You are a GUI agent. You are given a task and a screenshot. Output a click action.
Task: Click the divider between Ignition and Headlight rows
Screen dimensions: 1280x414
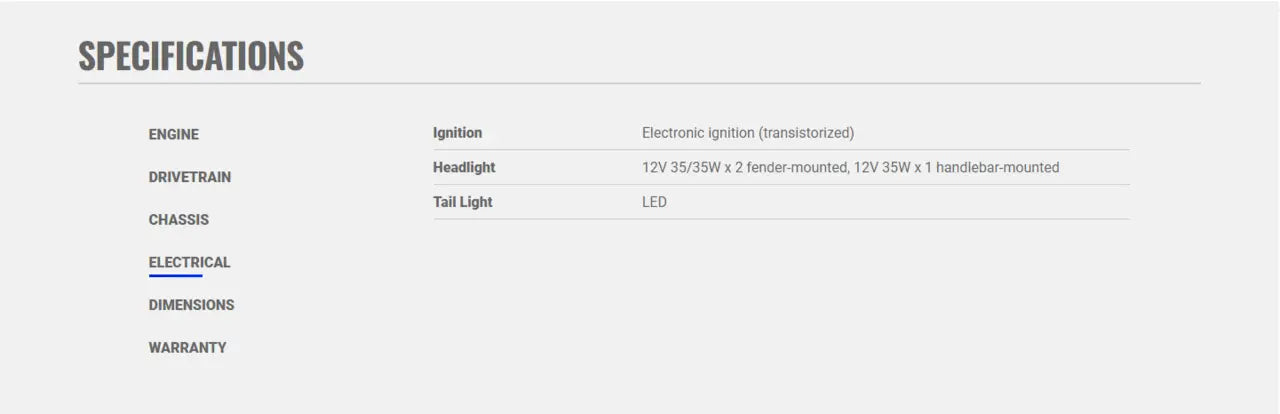(x=781, y=150)
